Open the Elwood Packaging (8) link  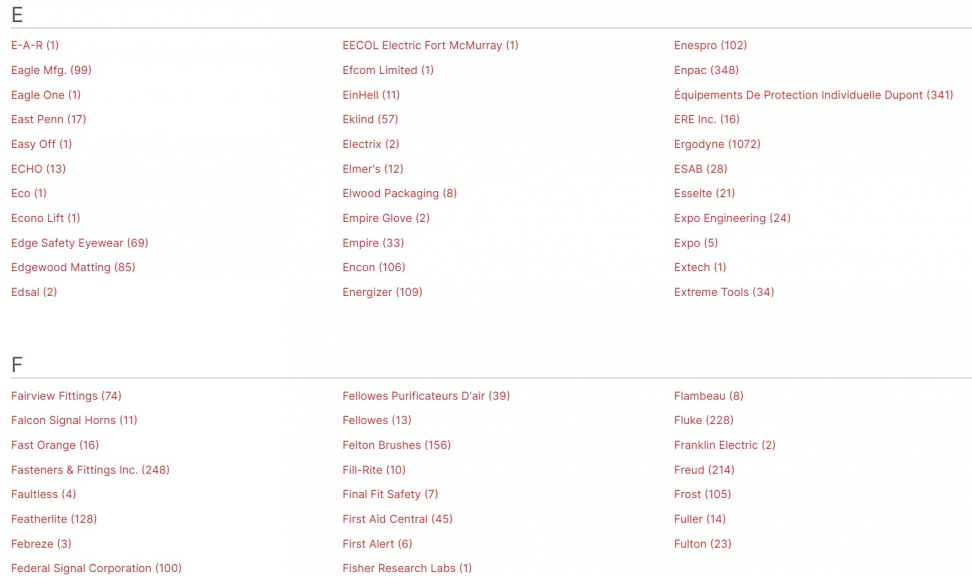tap(399, 193)
